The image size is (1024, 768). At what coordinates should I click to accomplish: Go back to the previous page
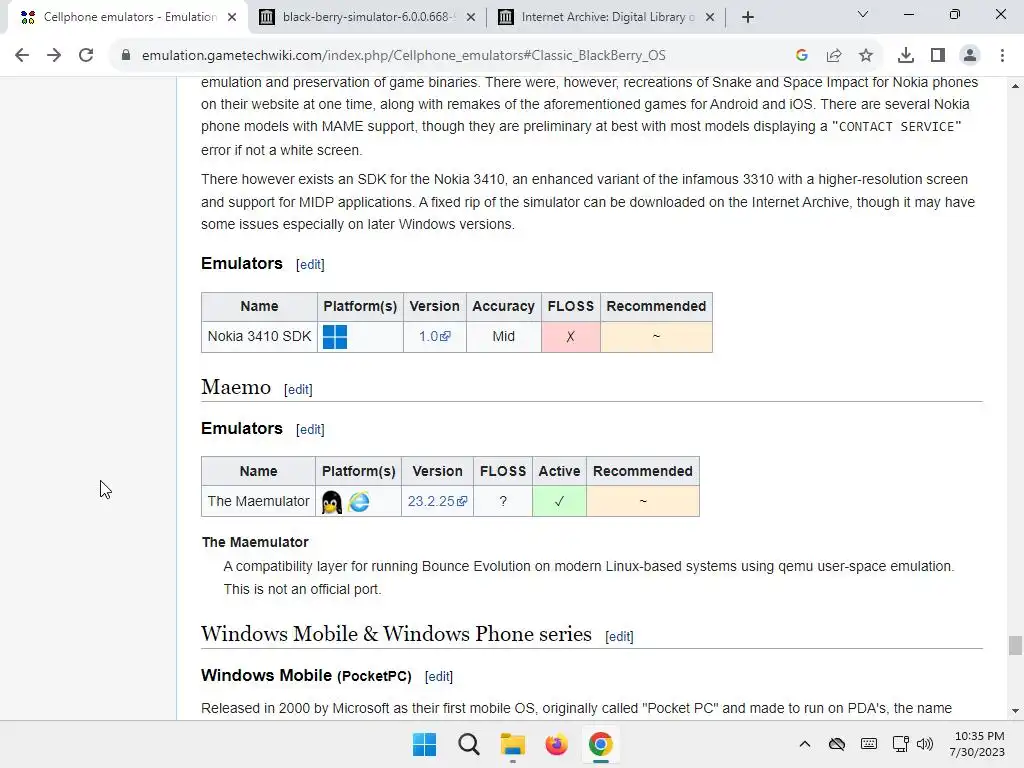point(22,56)
